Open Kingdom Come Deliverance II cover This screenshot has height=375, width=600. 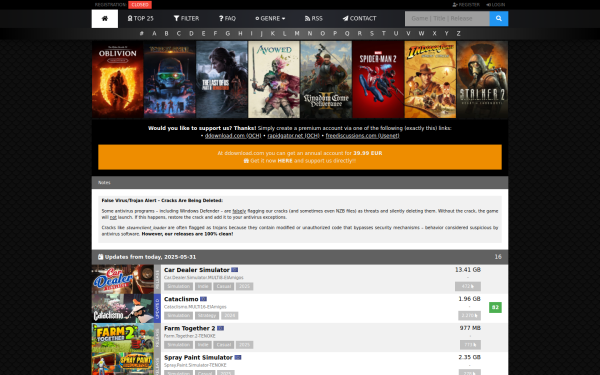point(326,80)
